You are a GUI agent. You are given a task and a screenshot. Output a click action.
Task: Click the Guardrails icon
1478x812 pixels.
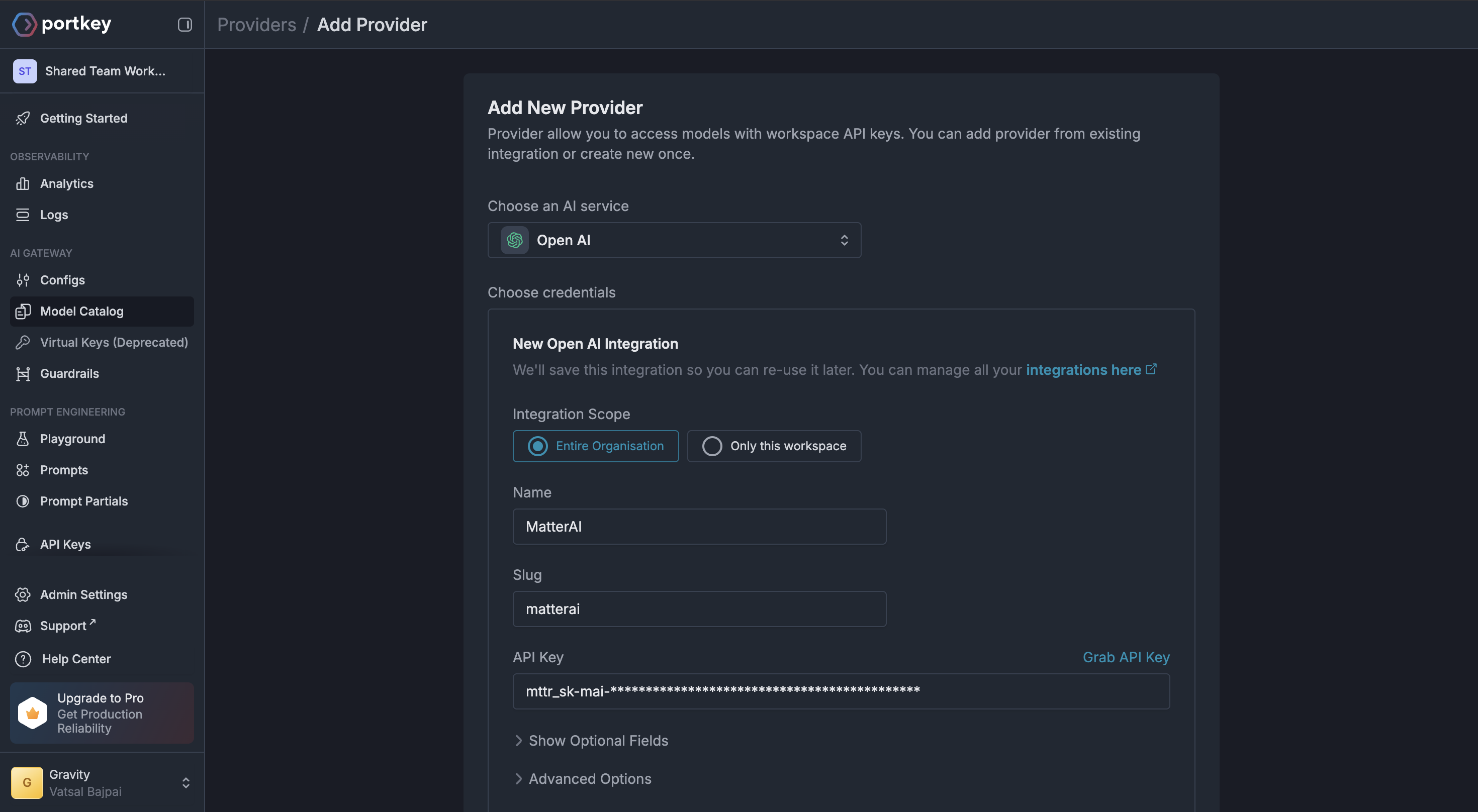23,373
